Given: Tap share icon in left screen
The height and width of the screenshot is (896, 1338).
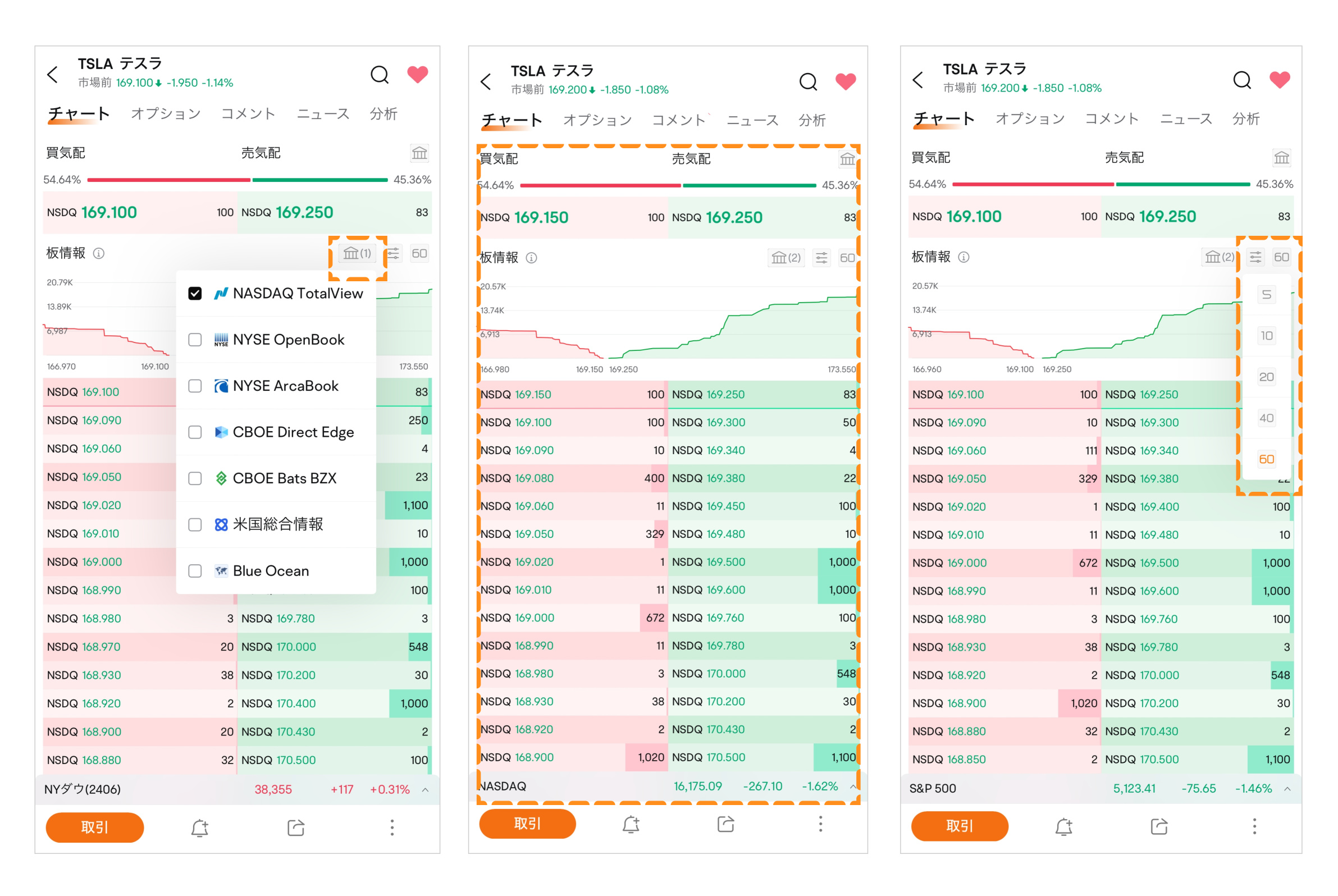Looking at the screenshot, I should (296, 828).
